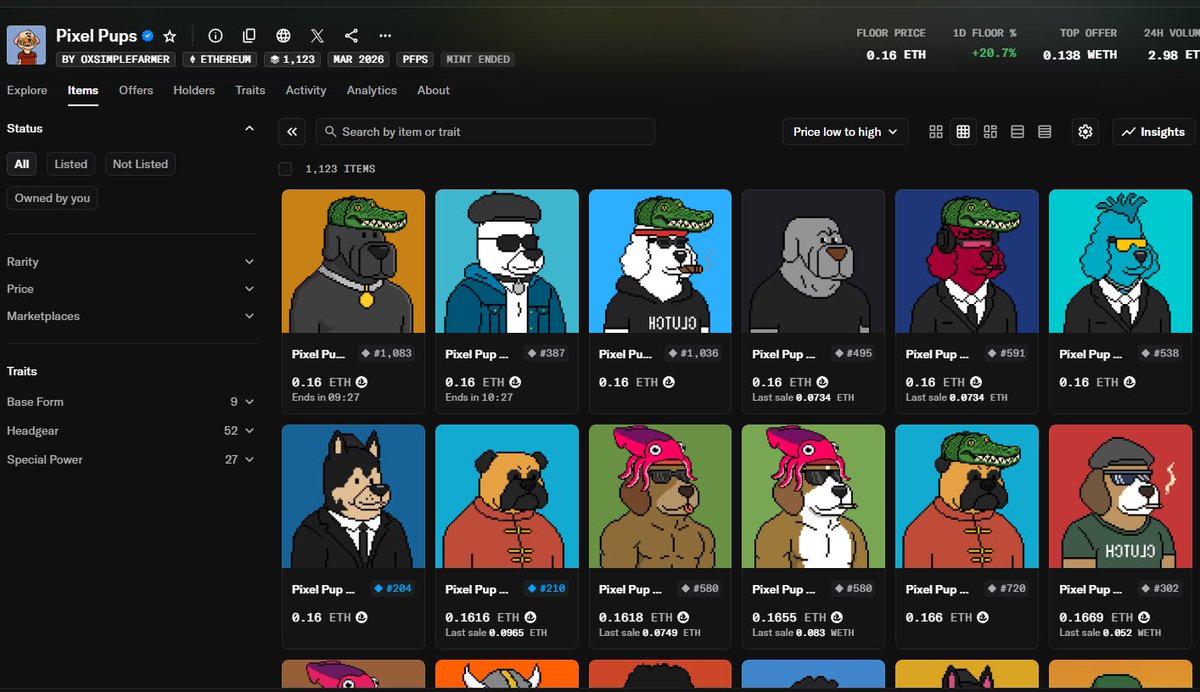Select the medium grid view icon
Viewport: 1200px width, 692px height.
pos(963,132)
